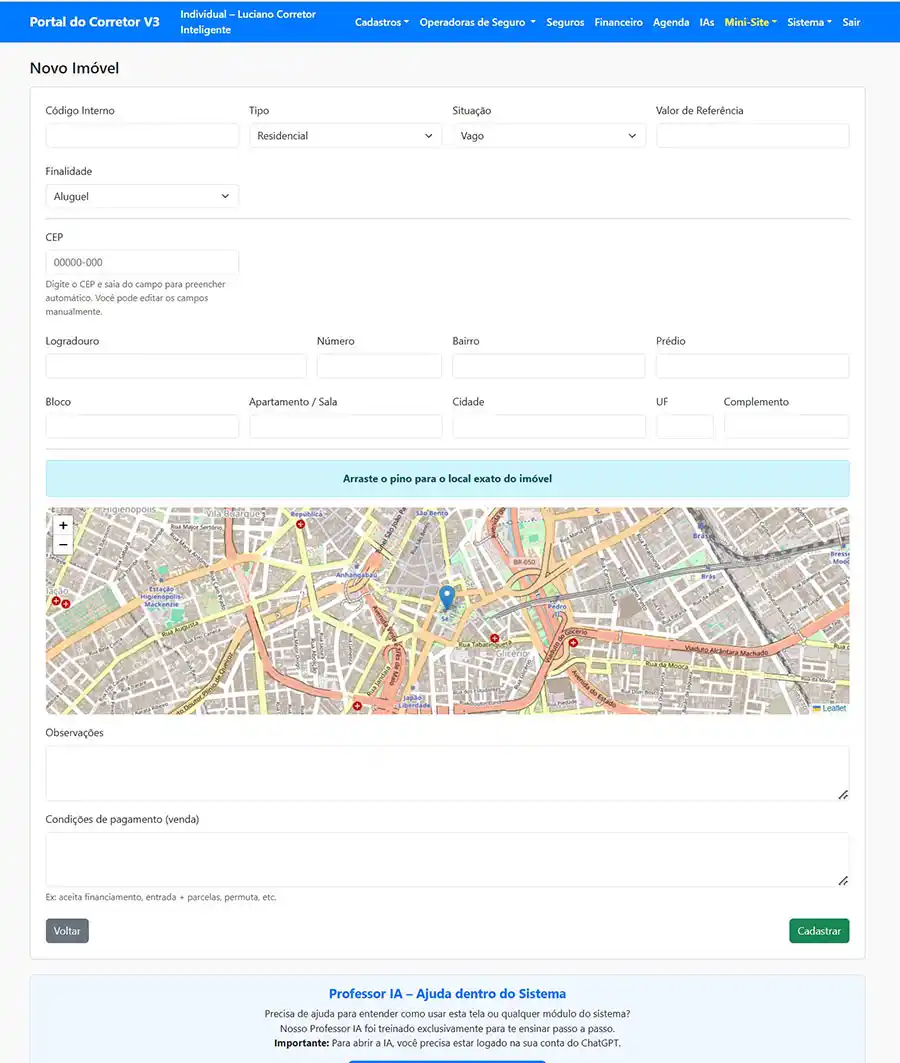This screenshot has height=1063, width=900.
Task: Click the map zoom in plus button
Action: (x=63, y=525)
